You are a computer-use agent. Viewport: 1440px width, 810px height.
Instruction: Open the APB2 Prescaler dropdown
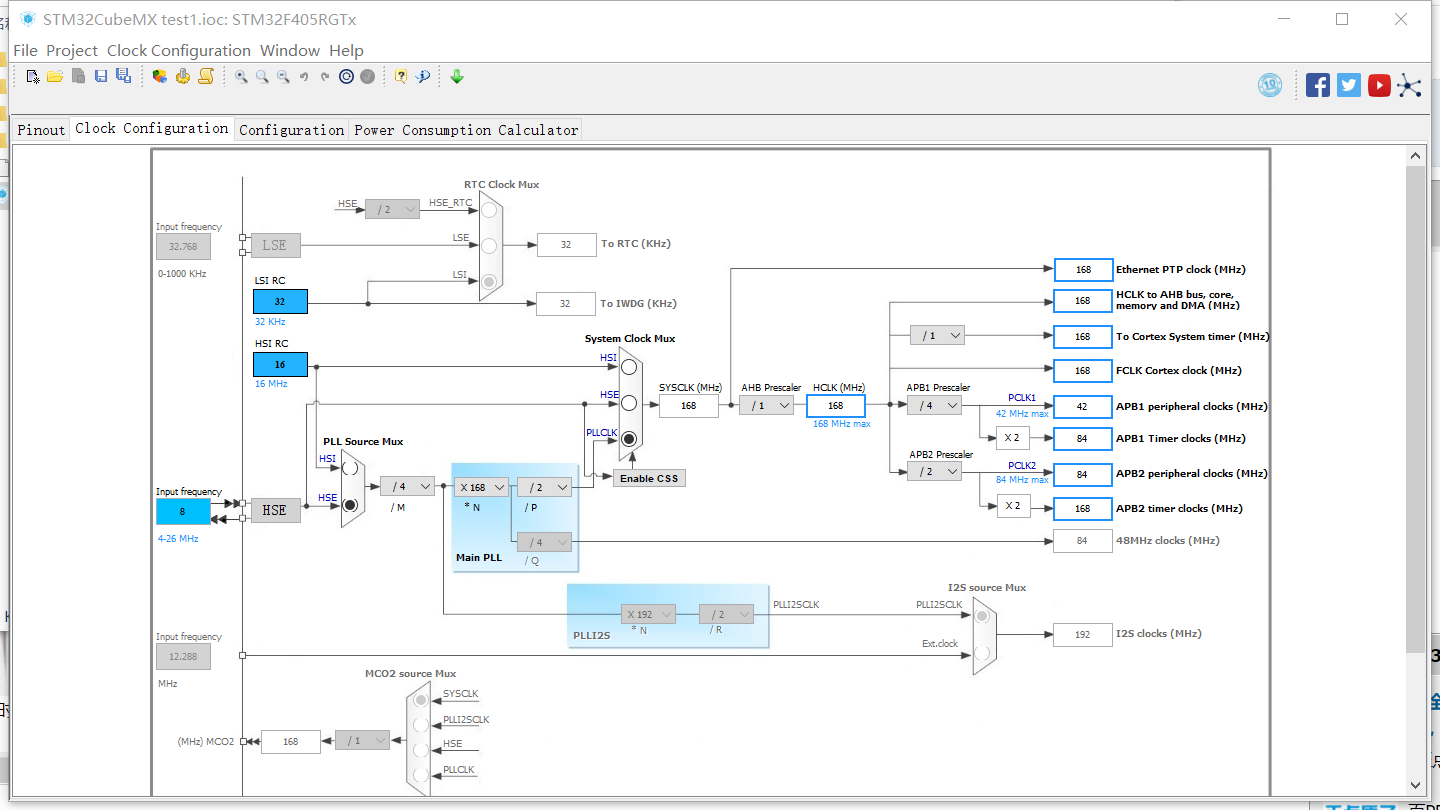click(x=934, y=471)
